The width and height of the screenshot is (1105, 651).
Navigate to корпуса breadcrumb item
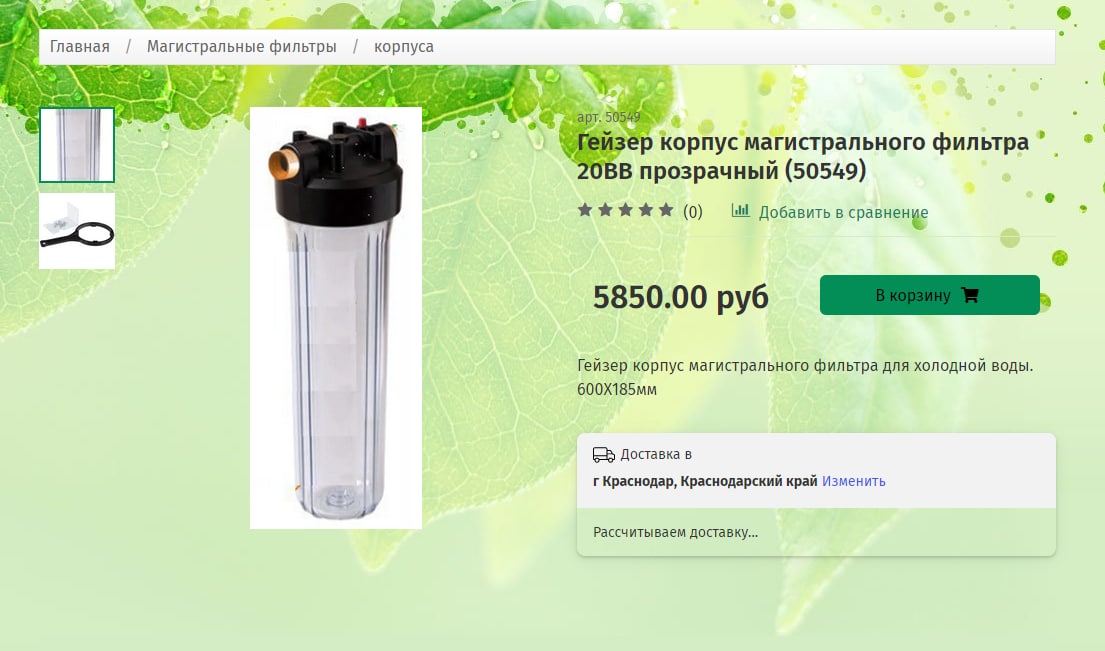(404, 47)
